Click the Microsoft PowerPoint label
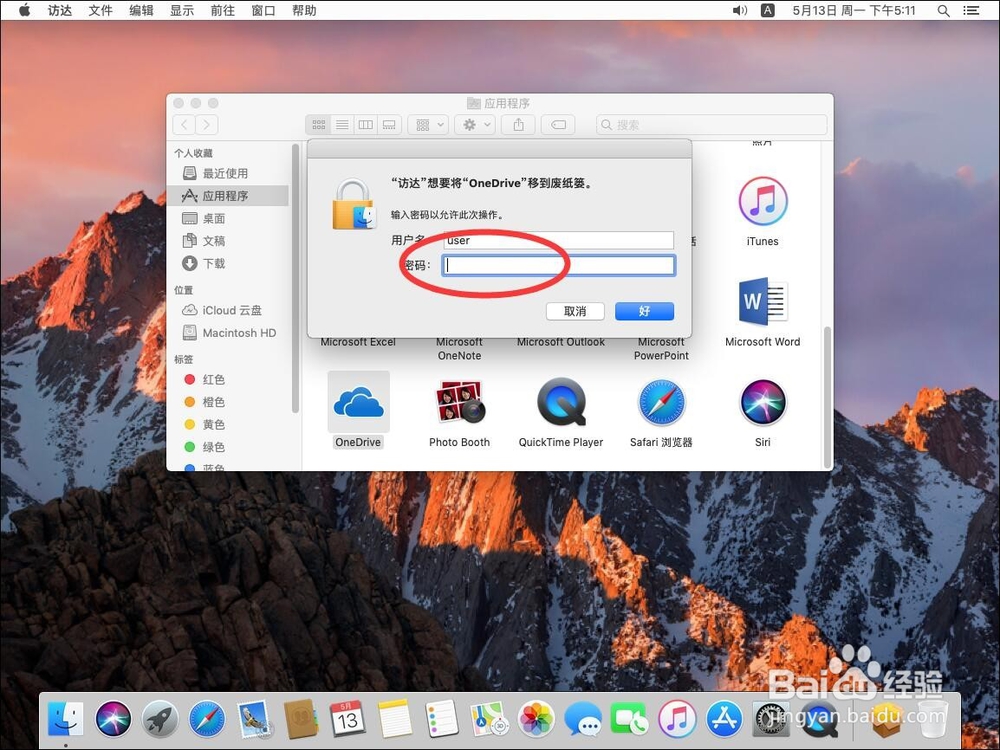The height and width of the screenshot is (750, 1000). pyautogui.click(x=661, y=349)
